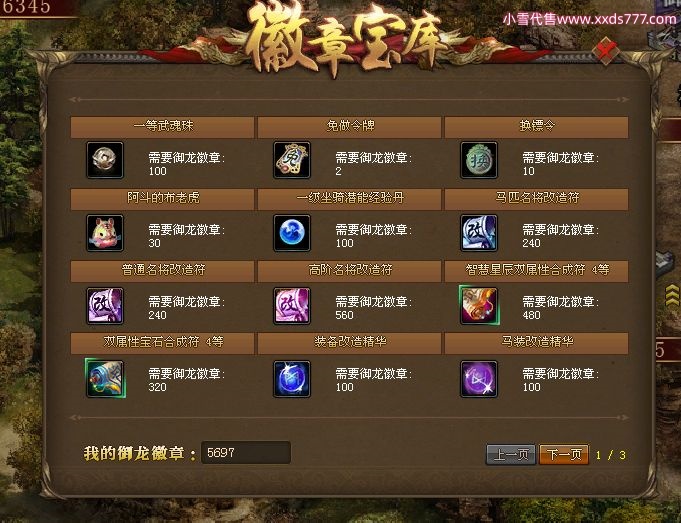Image resolution: width=681 pixels, height=523 pixels.
Task: Click the 智慧星辰双属性合成符 4等 item icon
Action: click(479, 305)
